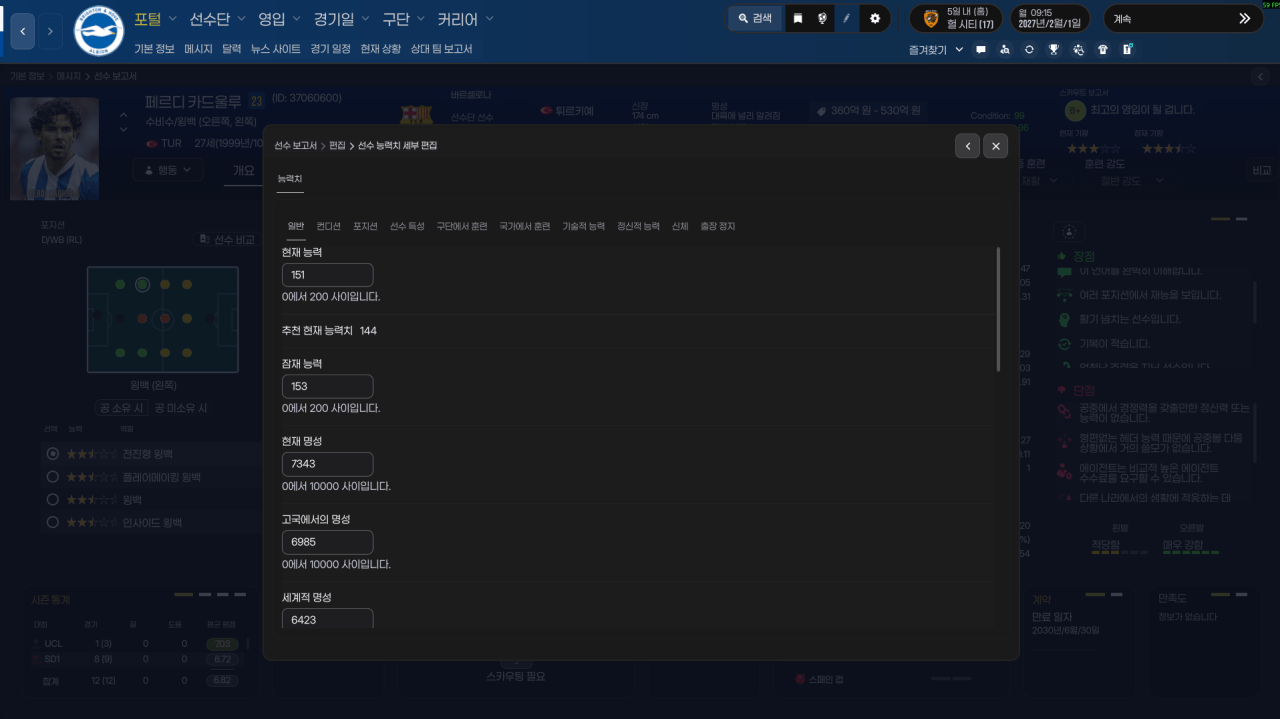
Task: Click squad number 23 badge
Action: (x=256, y=100)
